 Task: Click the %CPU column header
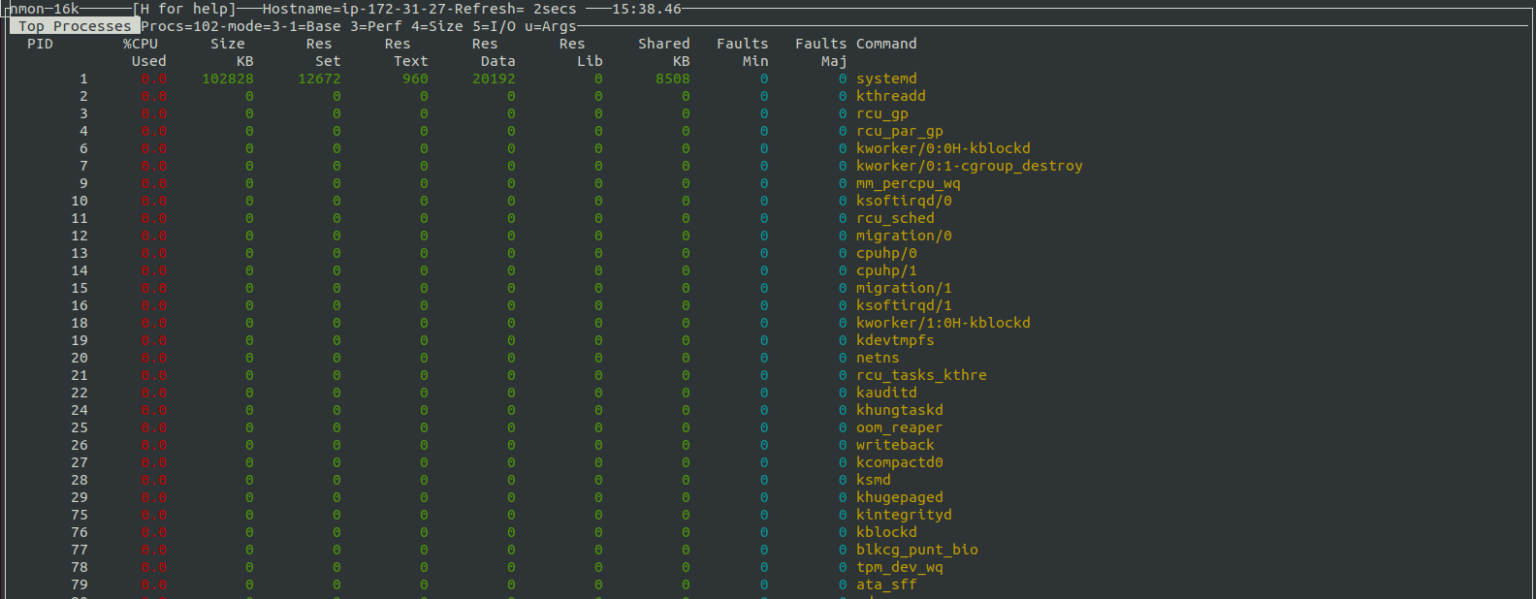[141, 44]
